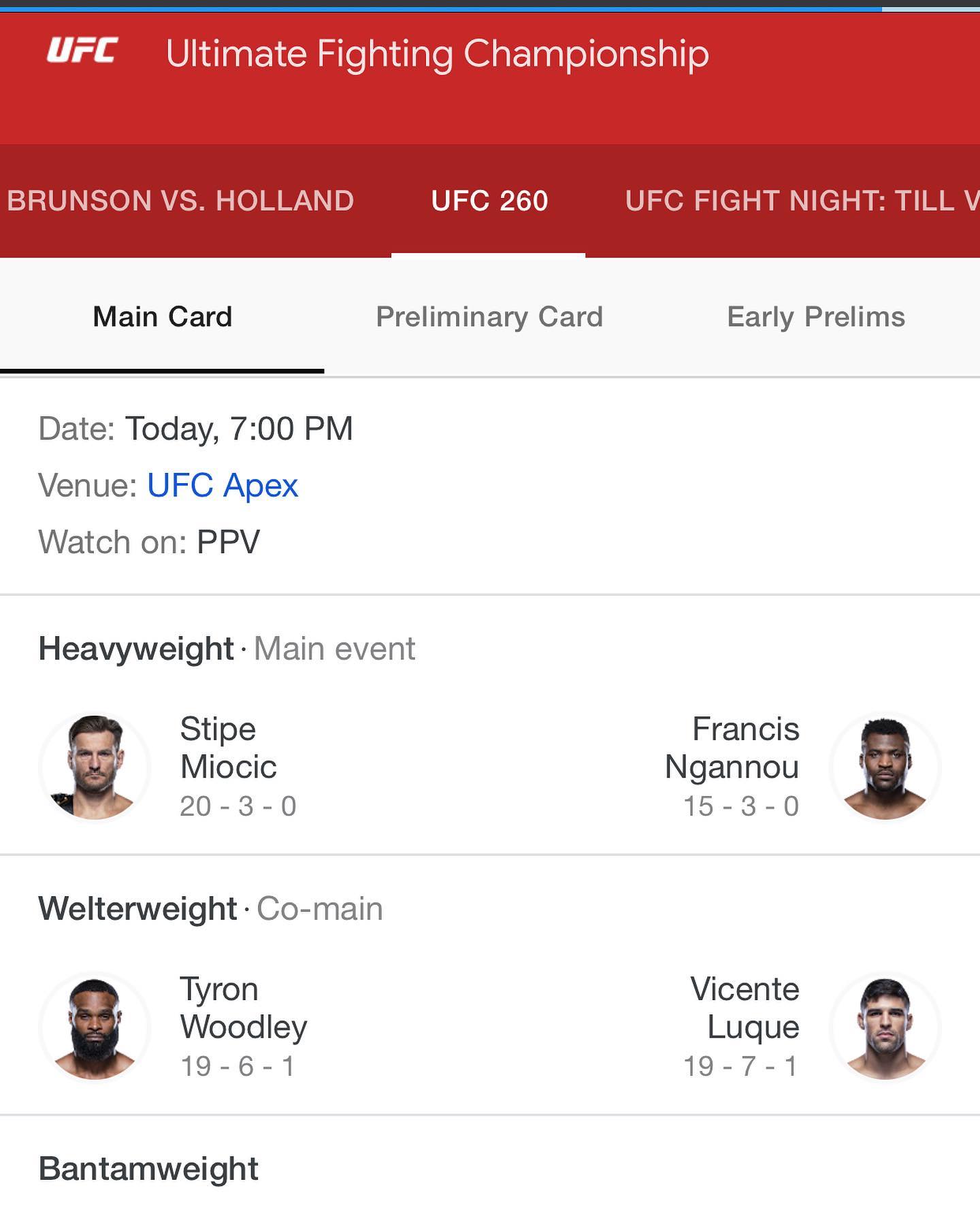This screenshot has width=980, height=1224.
Task: Tap Tyron Woodley's fighter photo
Action: [95, 1027]
